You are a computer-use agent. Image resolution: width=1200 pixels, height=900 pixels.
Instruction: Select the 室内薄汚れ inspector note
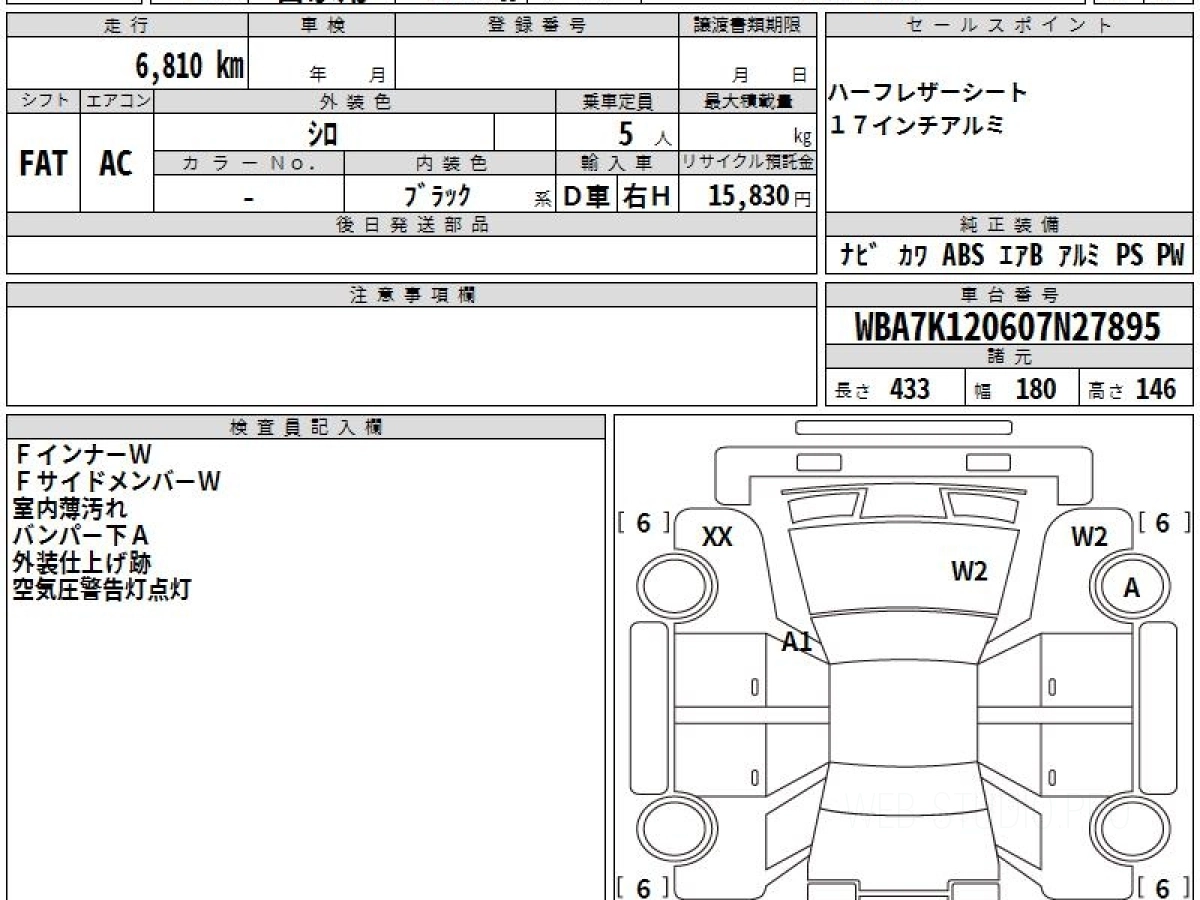(x=70, y=509)
